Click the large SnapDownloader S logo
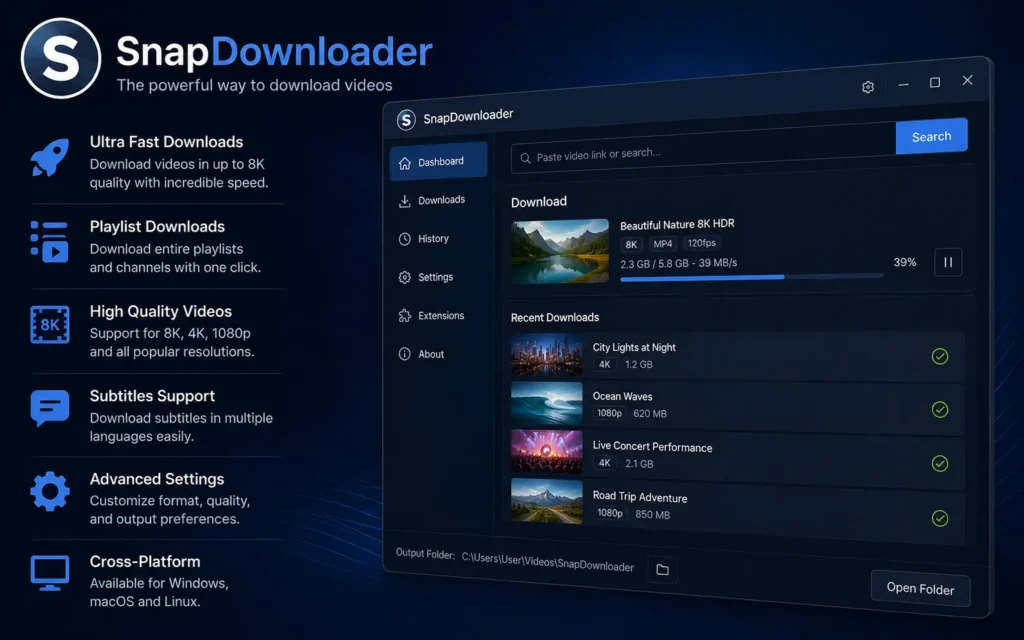Image resolution: width=1024 pixels, height=640 pixels. (61, 58)
